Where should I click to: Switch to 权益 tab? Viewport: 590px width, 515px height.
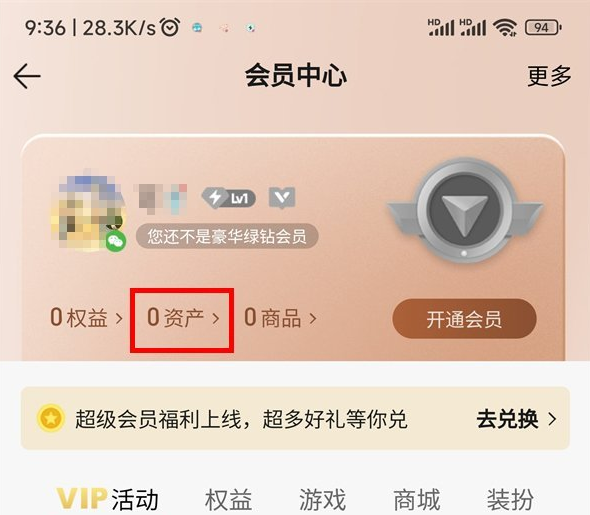[x=228, y=499]
